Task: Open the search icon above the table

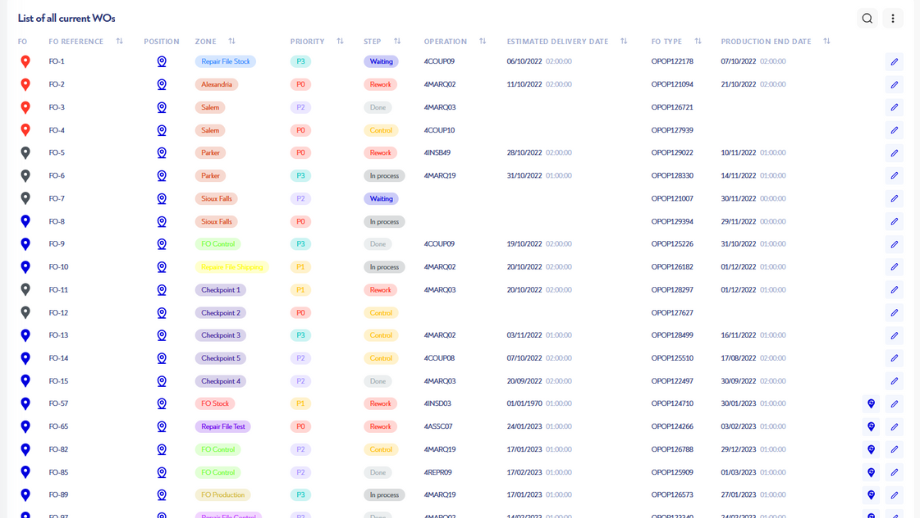Action: tap(867, 18)
